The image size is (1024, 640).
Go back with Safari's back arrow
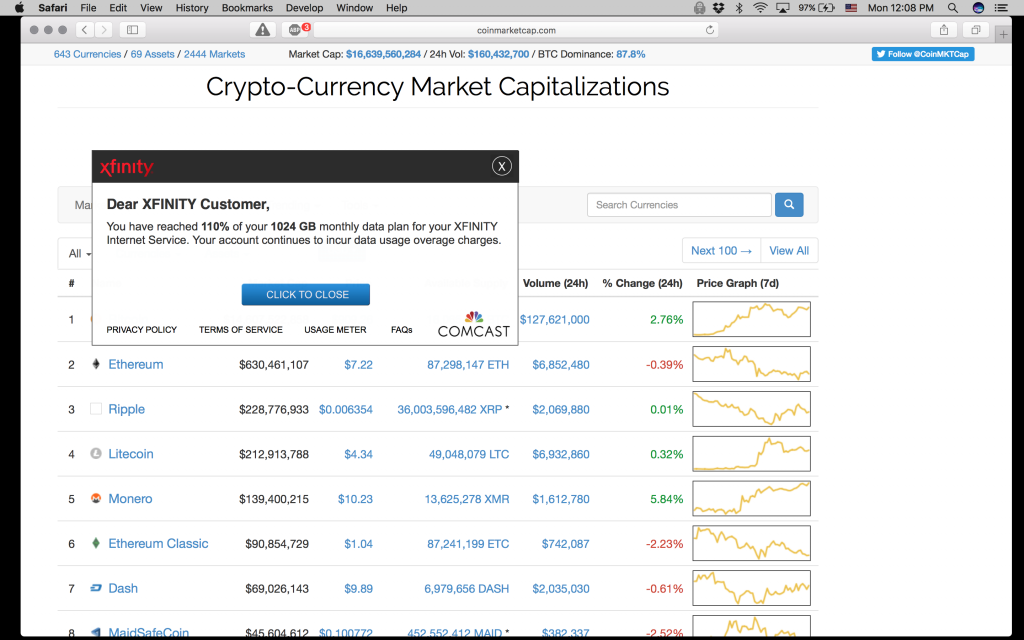click(x=85, y=29)
